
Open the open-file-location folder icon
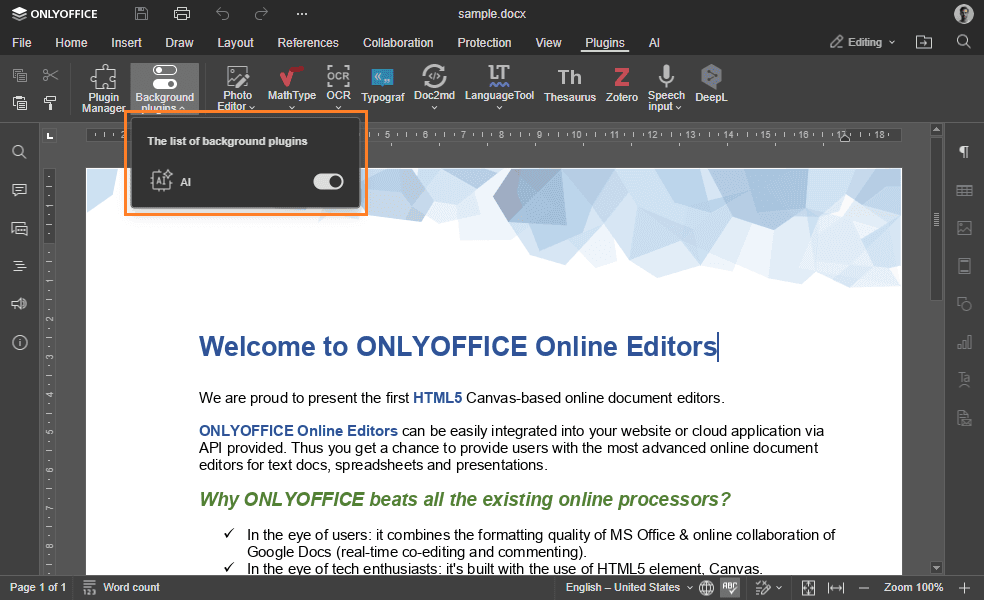[924, 42]
